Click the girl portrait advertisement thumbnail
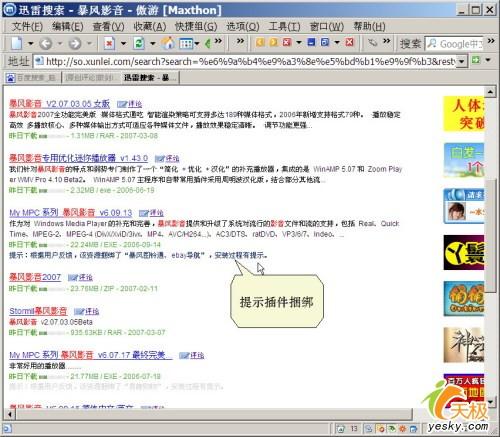This screenshot has height=437, width=500. (x=456, y=211)
